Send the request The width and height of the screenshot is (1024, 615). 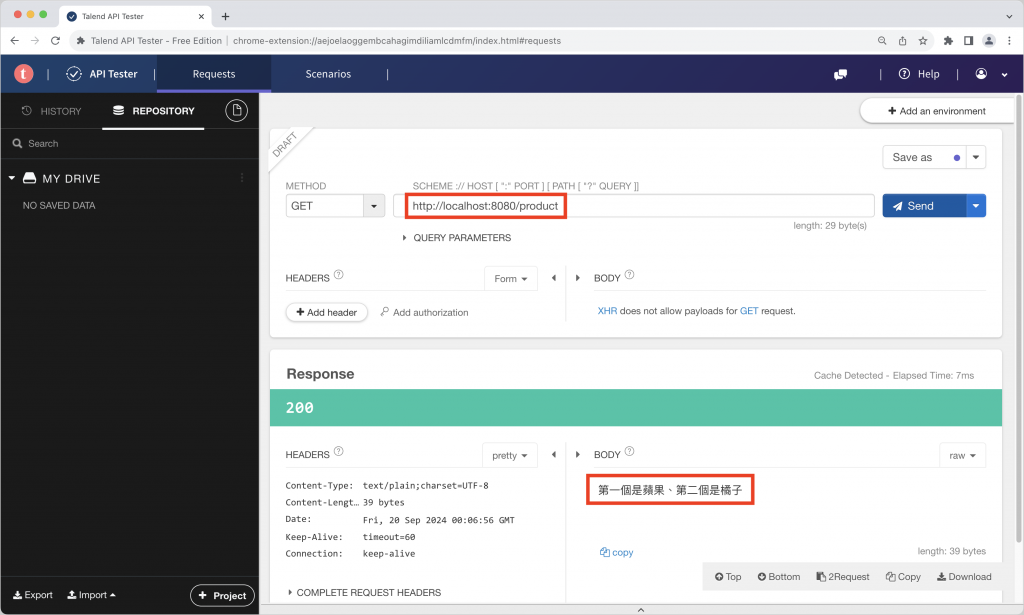pyautogui.click(x=923, y=206)
